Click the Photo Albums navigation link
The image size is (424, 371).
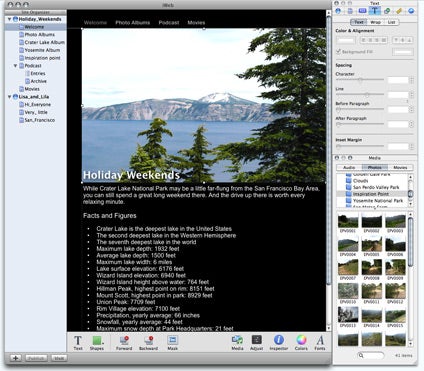click(133, 23)
